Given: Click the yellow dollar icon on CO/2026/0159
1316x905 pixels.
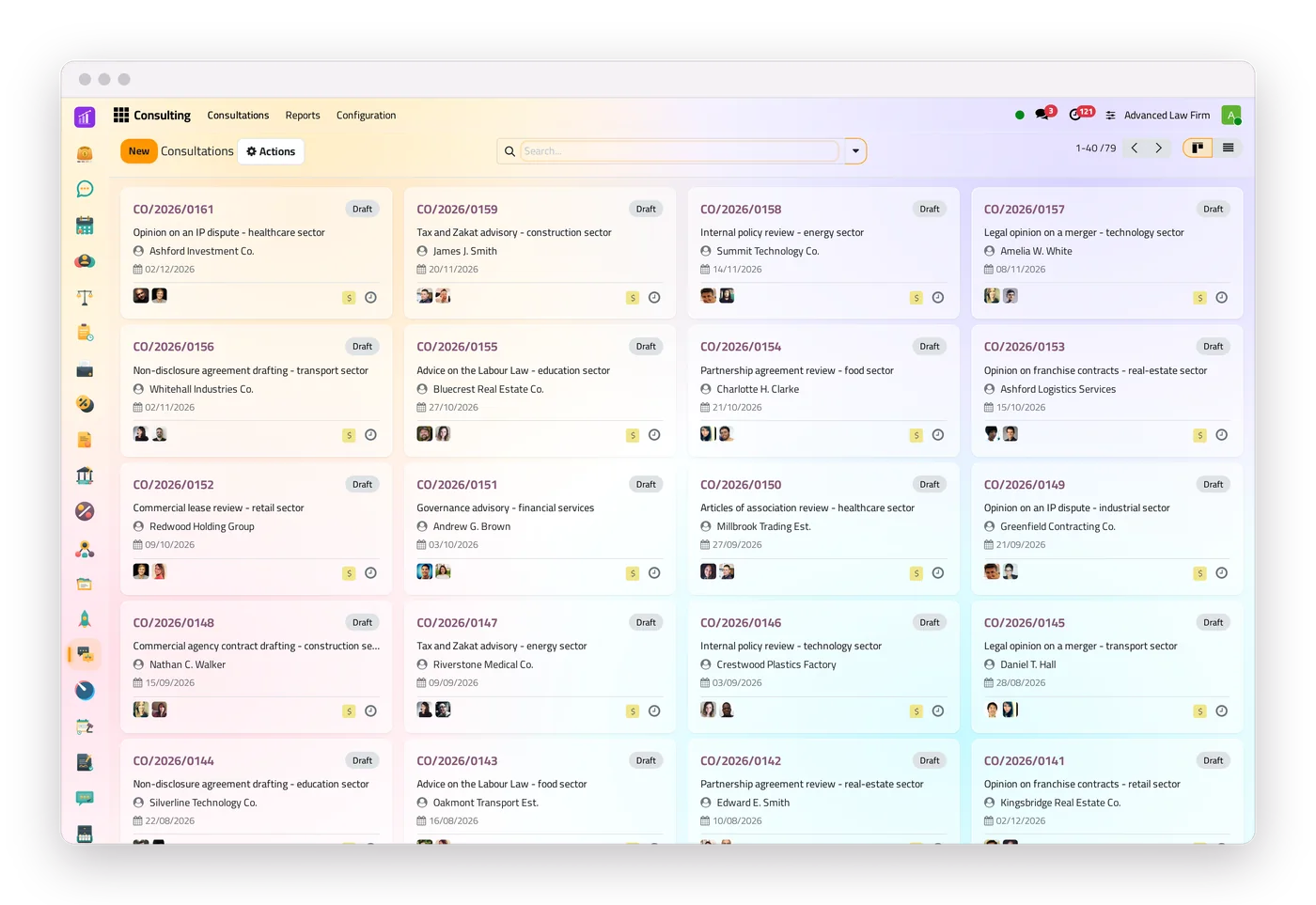Looking at the screenshot, I should point(633,298).
